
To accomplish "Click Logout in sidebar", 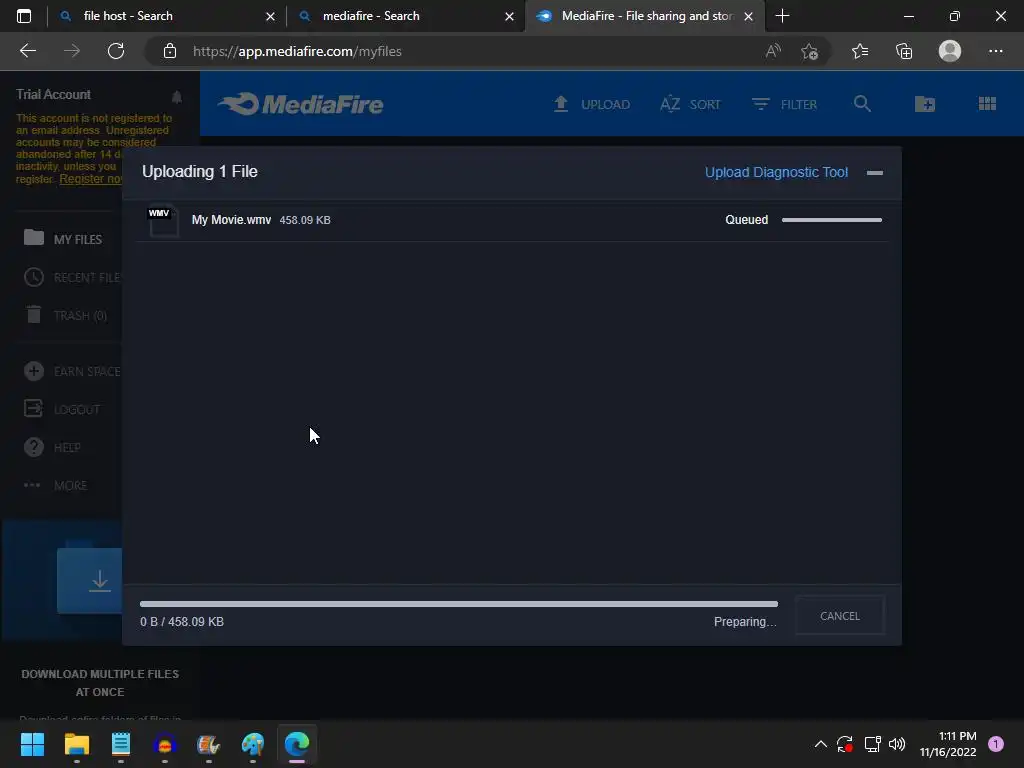I will click(62, 409).
